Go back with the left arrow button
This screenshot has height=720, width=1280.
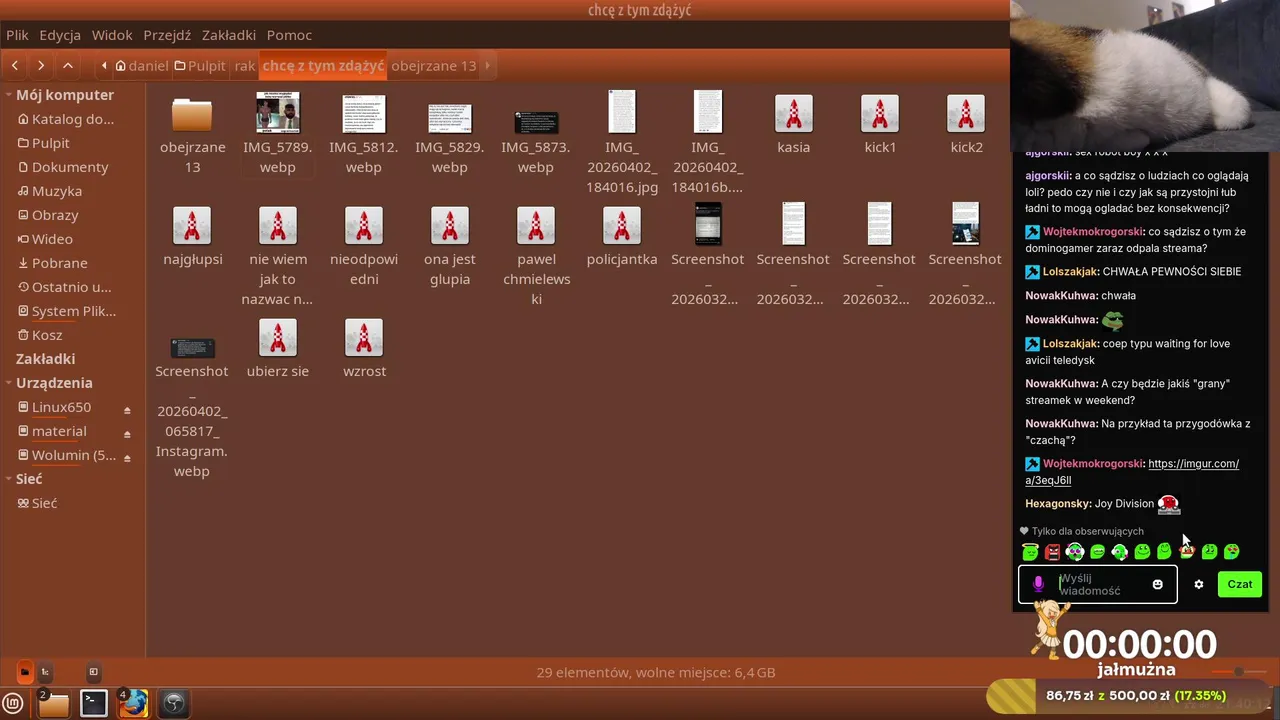pos(15,66)
